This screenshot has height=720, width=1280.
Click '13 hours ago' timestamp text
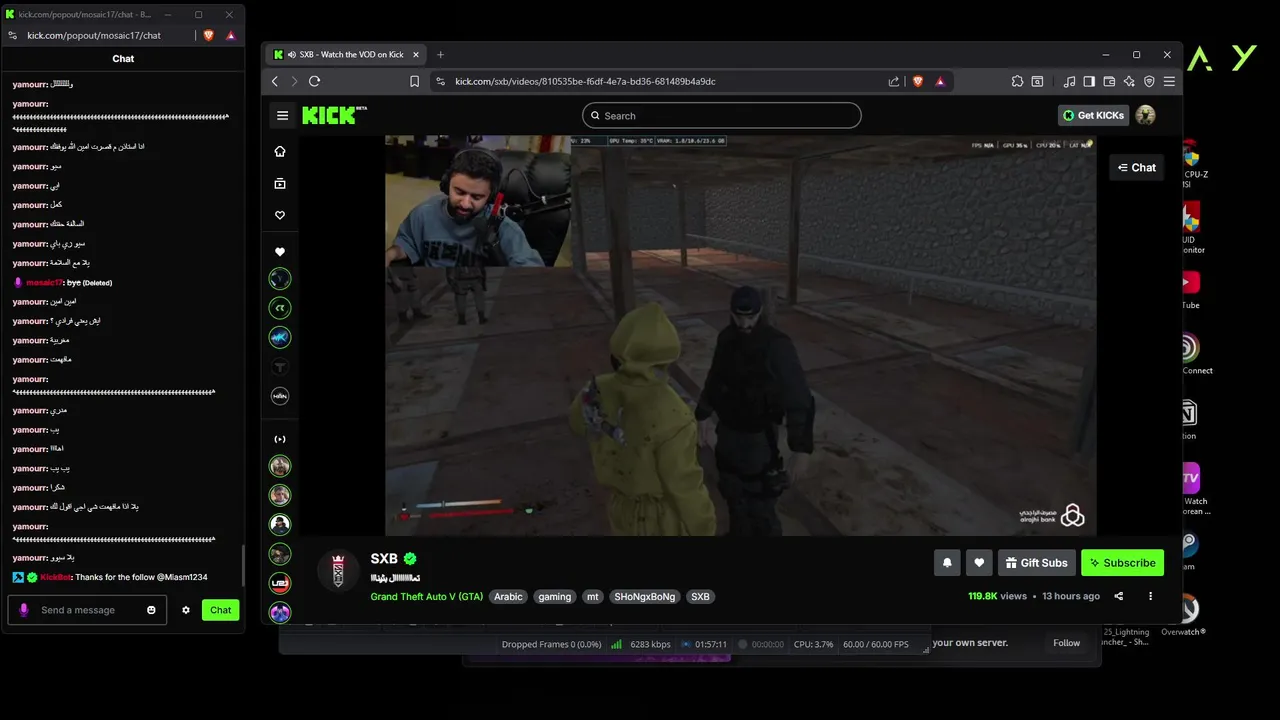pyautogui.click(x=1071, y=596)
